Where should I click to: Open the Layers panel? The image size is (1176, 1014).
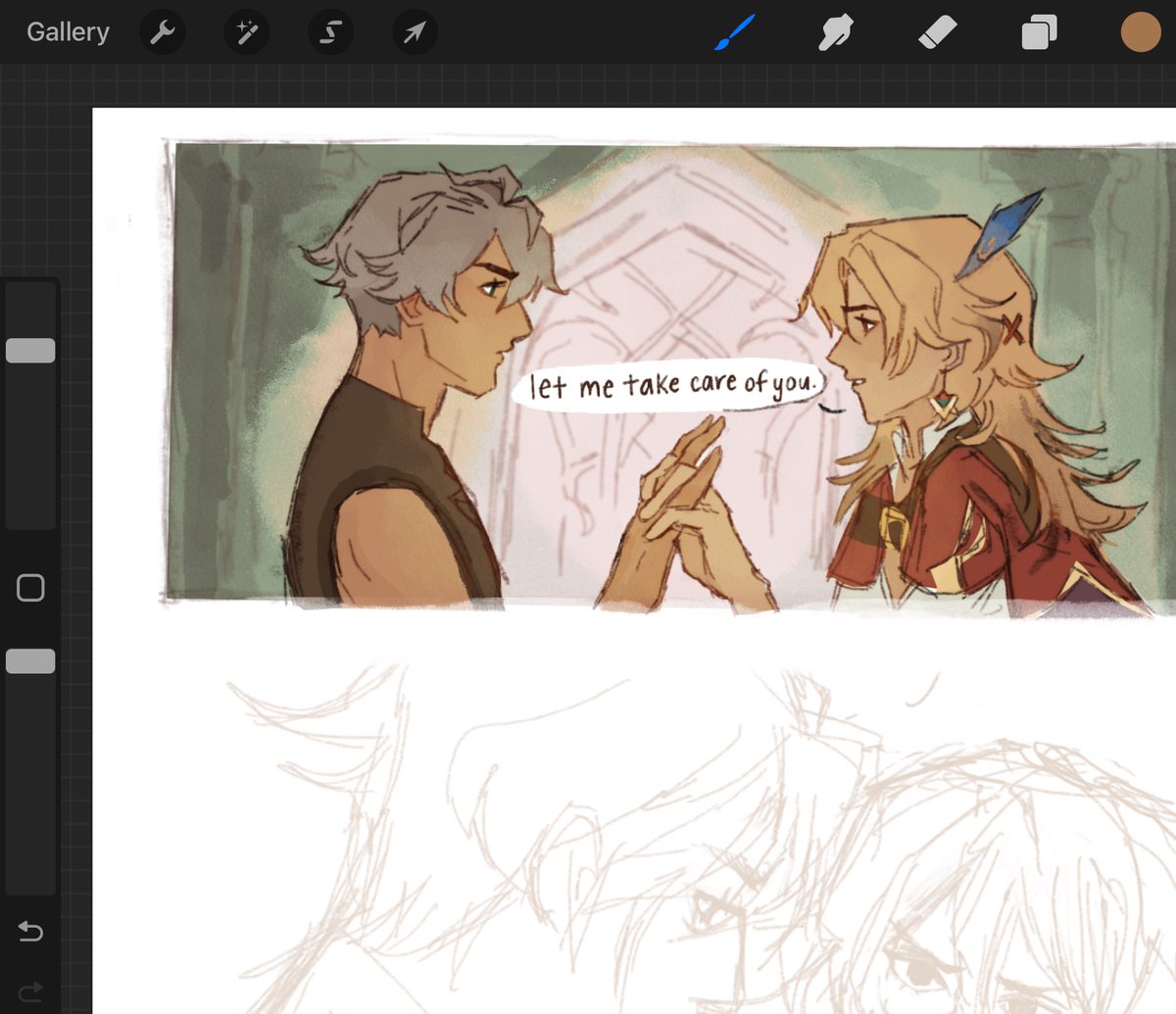click(x=1039, y=33)
